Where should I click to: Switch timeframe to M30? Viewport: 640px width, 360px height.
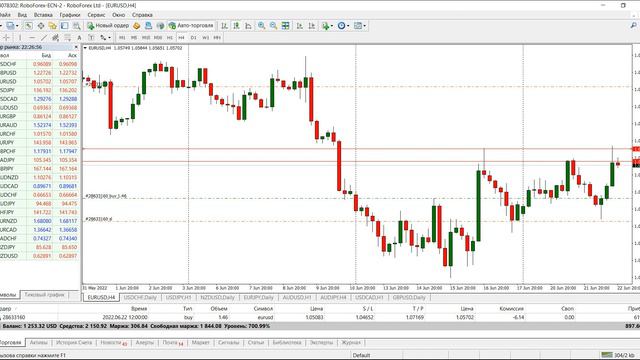pos(158,38)
